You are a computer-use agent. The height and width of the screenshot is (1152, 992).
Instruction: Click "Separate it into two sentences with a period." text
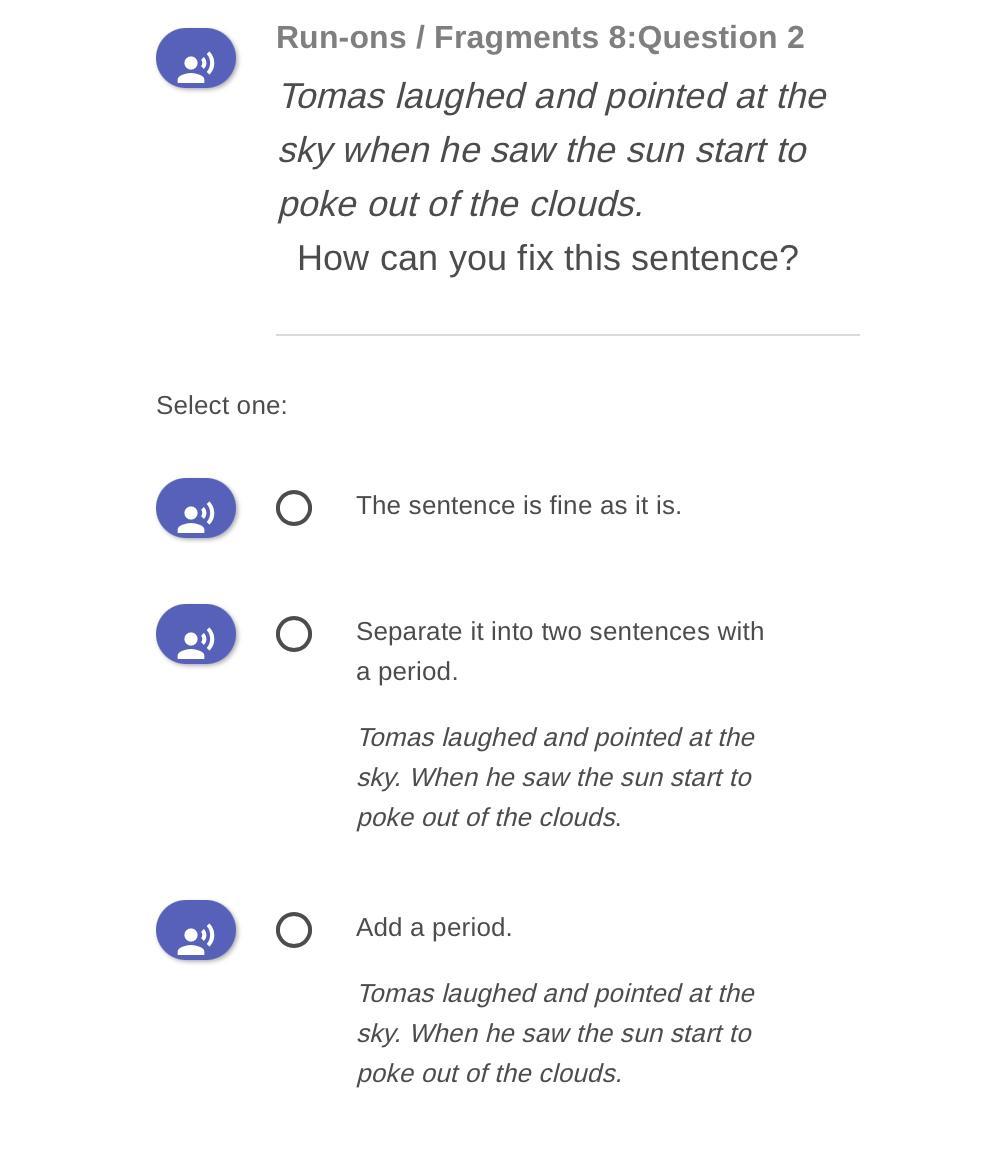(560, 651)
